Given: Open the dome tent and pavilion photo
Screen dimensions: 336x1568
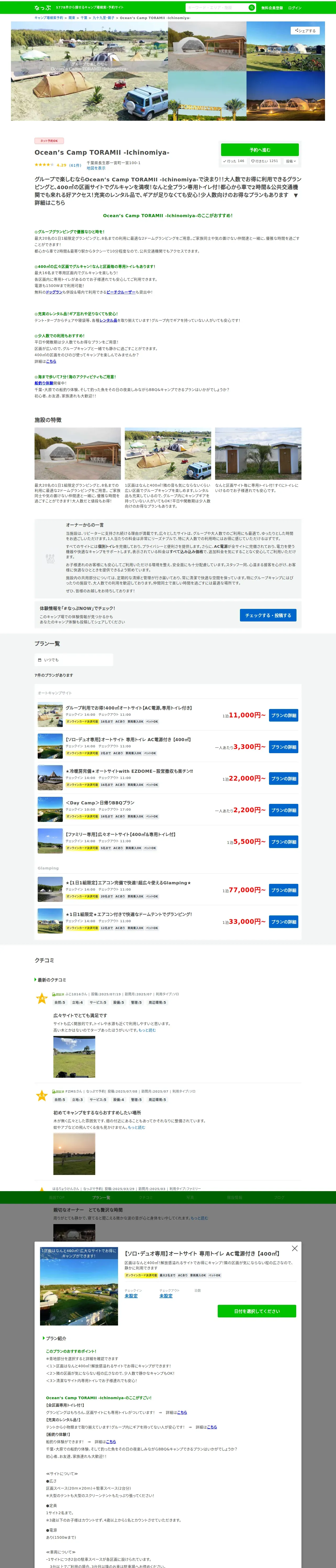Looking at the screenshot, I should (207, 47).
